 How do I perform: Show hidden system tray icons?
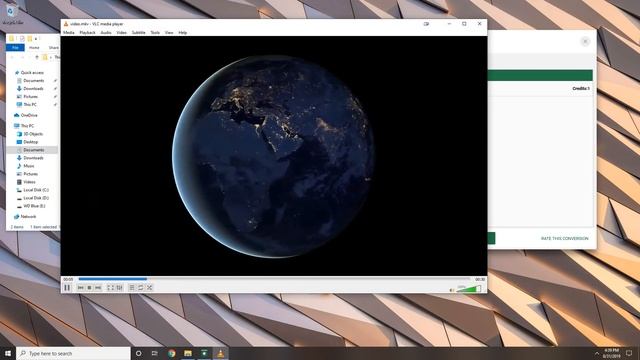[597, 353]
